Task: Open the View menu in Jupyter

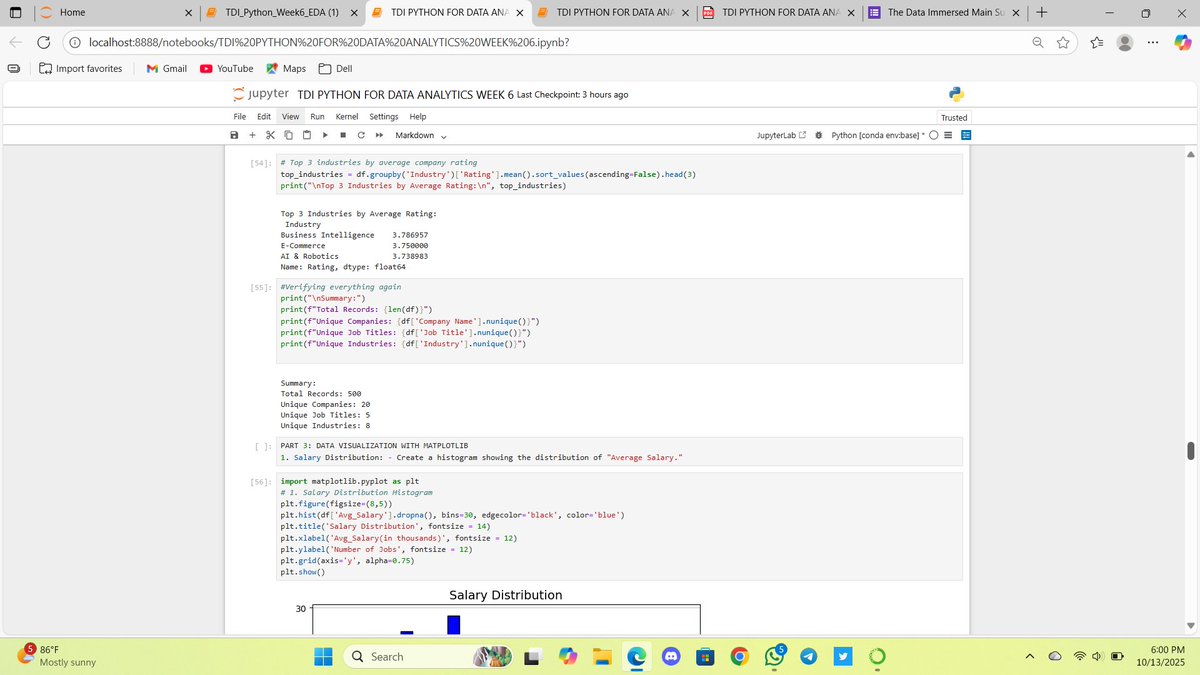Action: [291, 117]
